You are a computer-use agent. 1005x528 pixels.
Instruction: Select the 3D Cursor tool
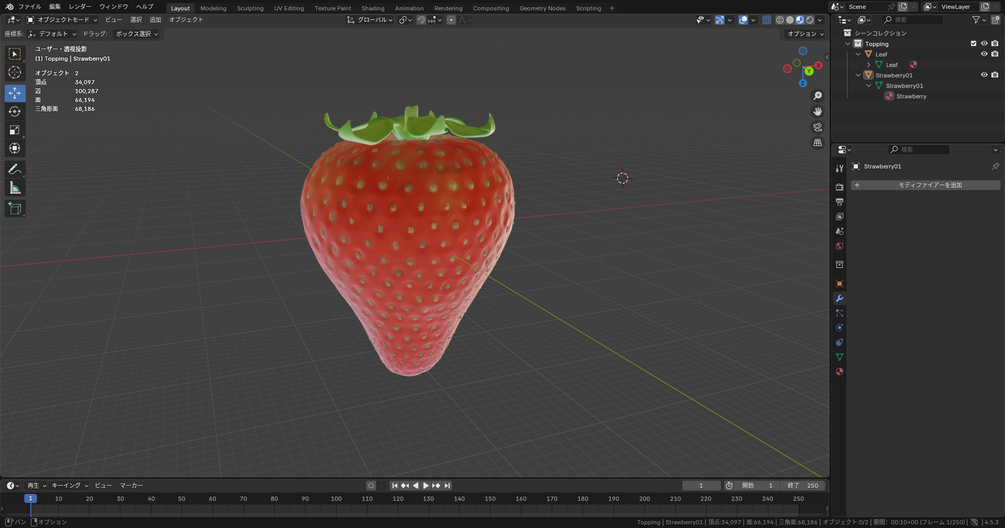15,73
